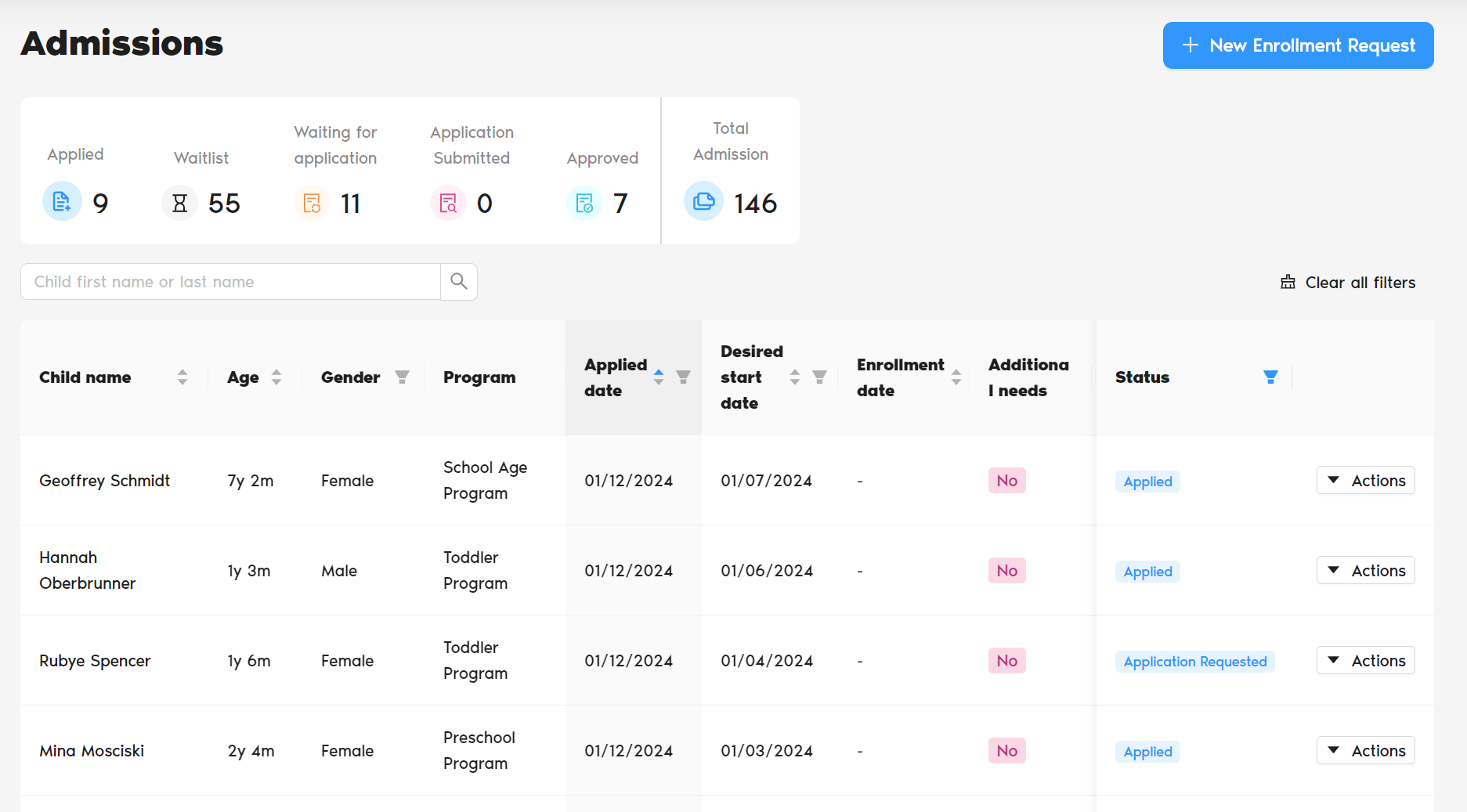The width and height of the screenshot is (1467, 812).
Task: Toggle sorting on the Child name column
Action: click(182, 377)
